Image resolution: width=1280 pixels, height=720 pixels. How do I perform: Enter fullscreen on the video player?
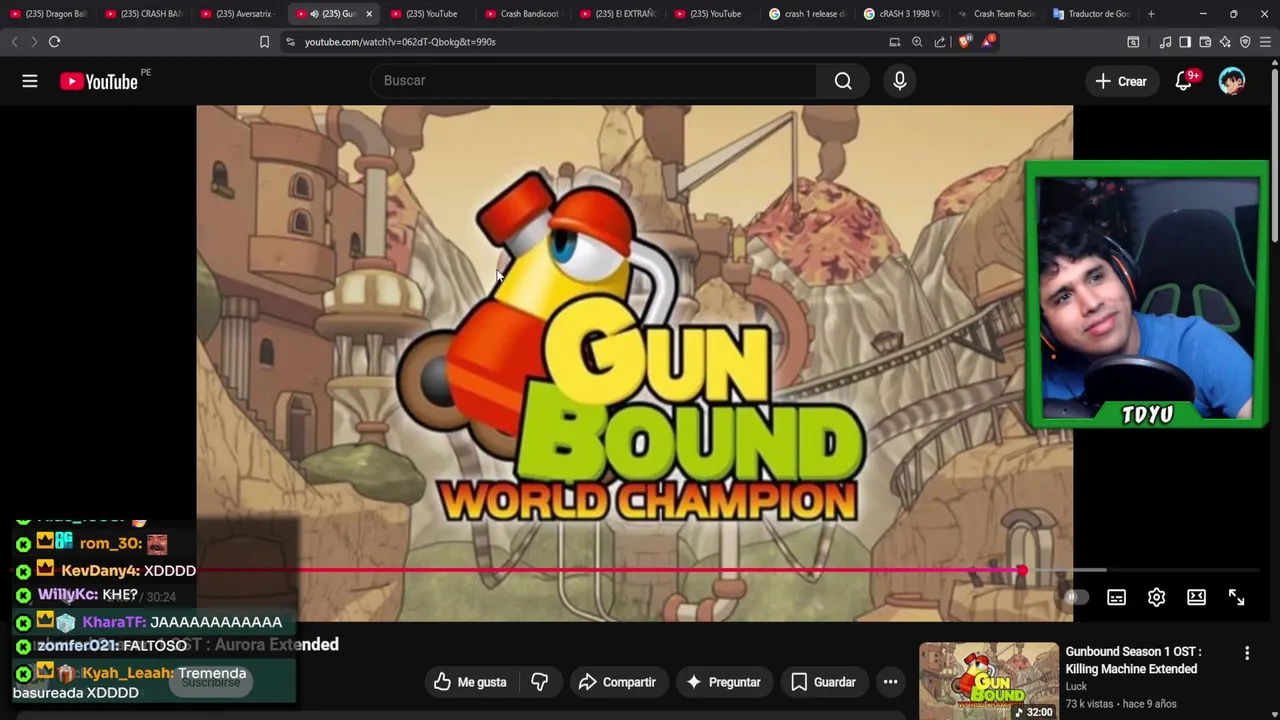(1236, 597)
